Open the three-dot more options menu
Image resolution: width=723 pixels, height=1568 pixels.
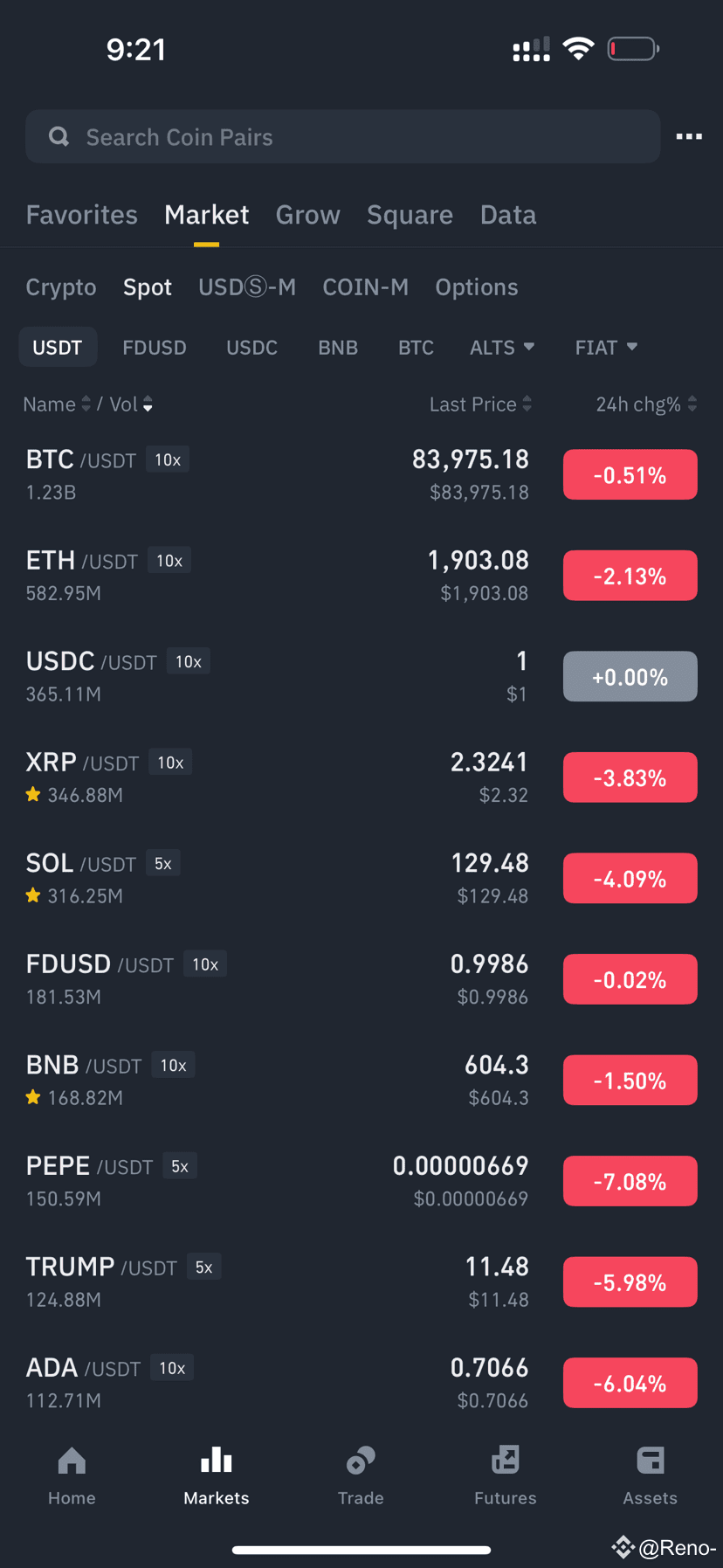coord(689,136)
